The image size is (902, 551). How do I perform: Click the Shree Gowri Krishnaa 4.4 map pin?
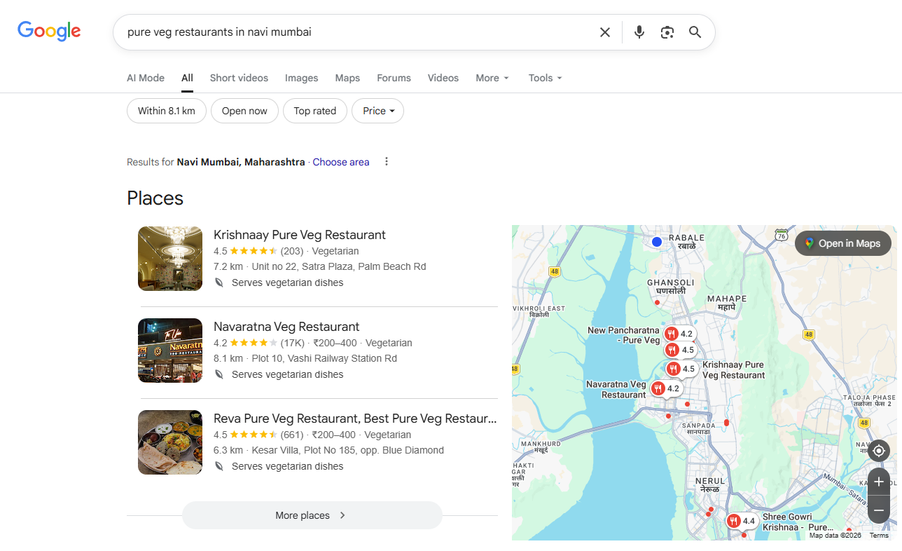click(x=740, y=521)
